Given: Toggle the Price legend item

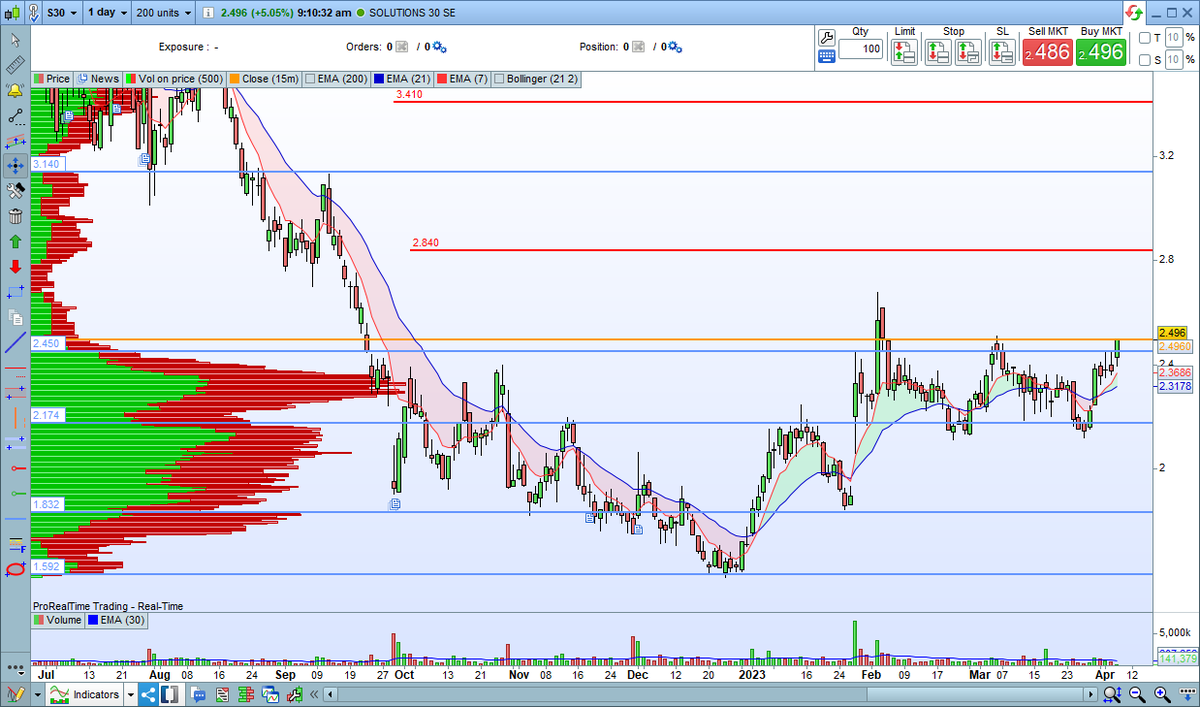Looking at the screenshot, I should coord(52,78).
